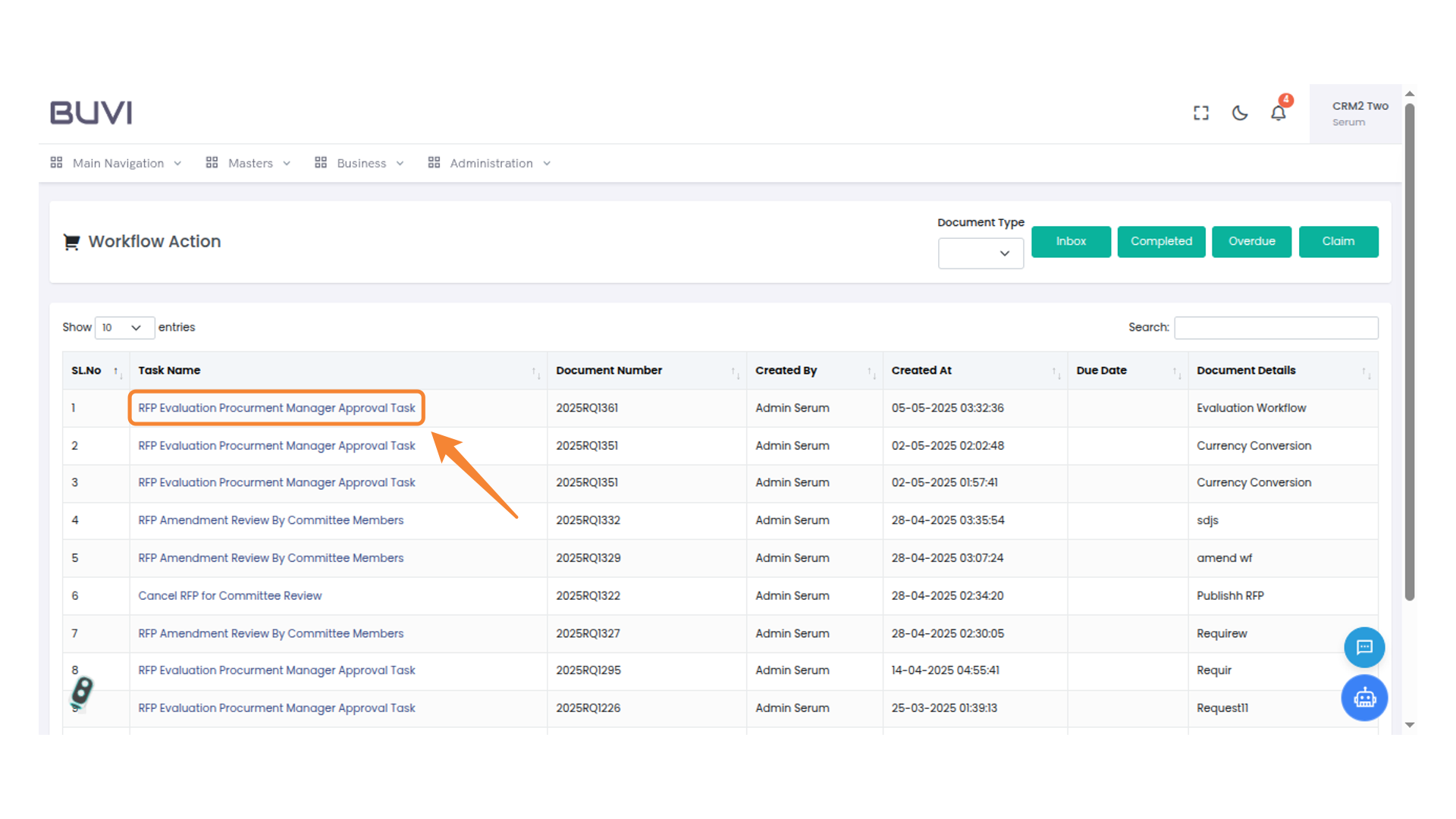Sort by Task Name column arrows

(x=535, y=372)
